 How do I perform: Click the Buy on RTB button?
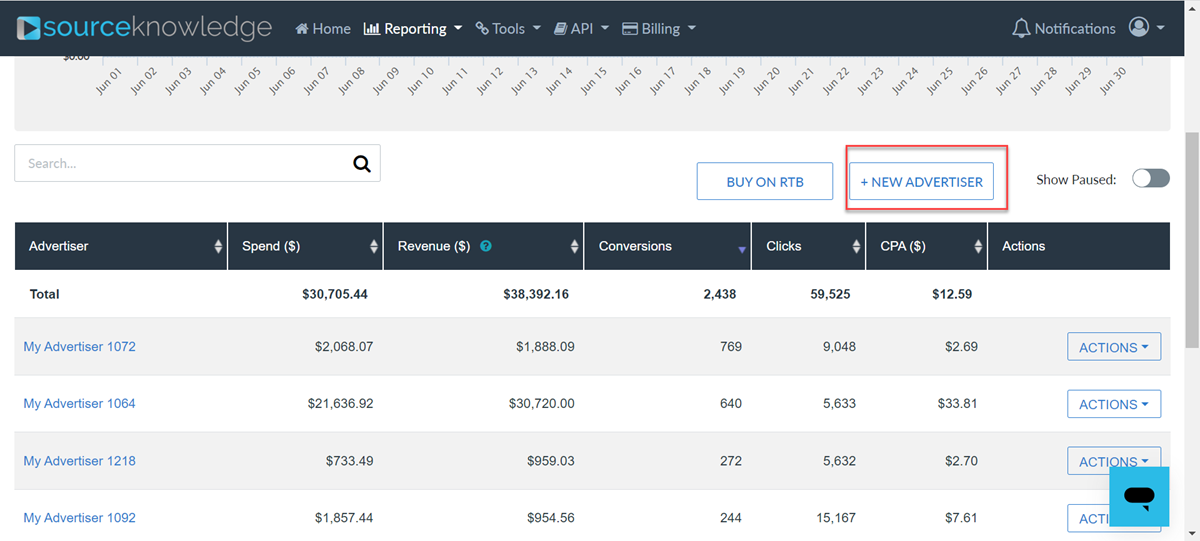(x=765, y=182)
